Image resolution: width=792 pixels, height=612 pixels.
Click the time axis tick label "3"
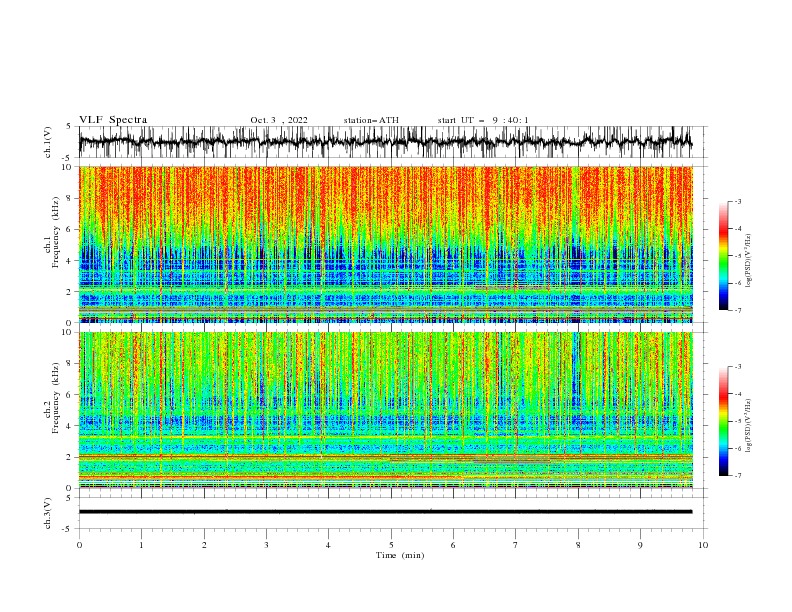(266, 545)
